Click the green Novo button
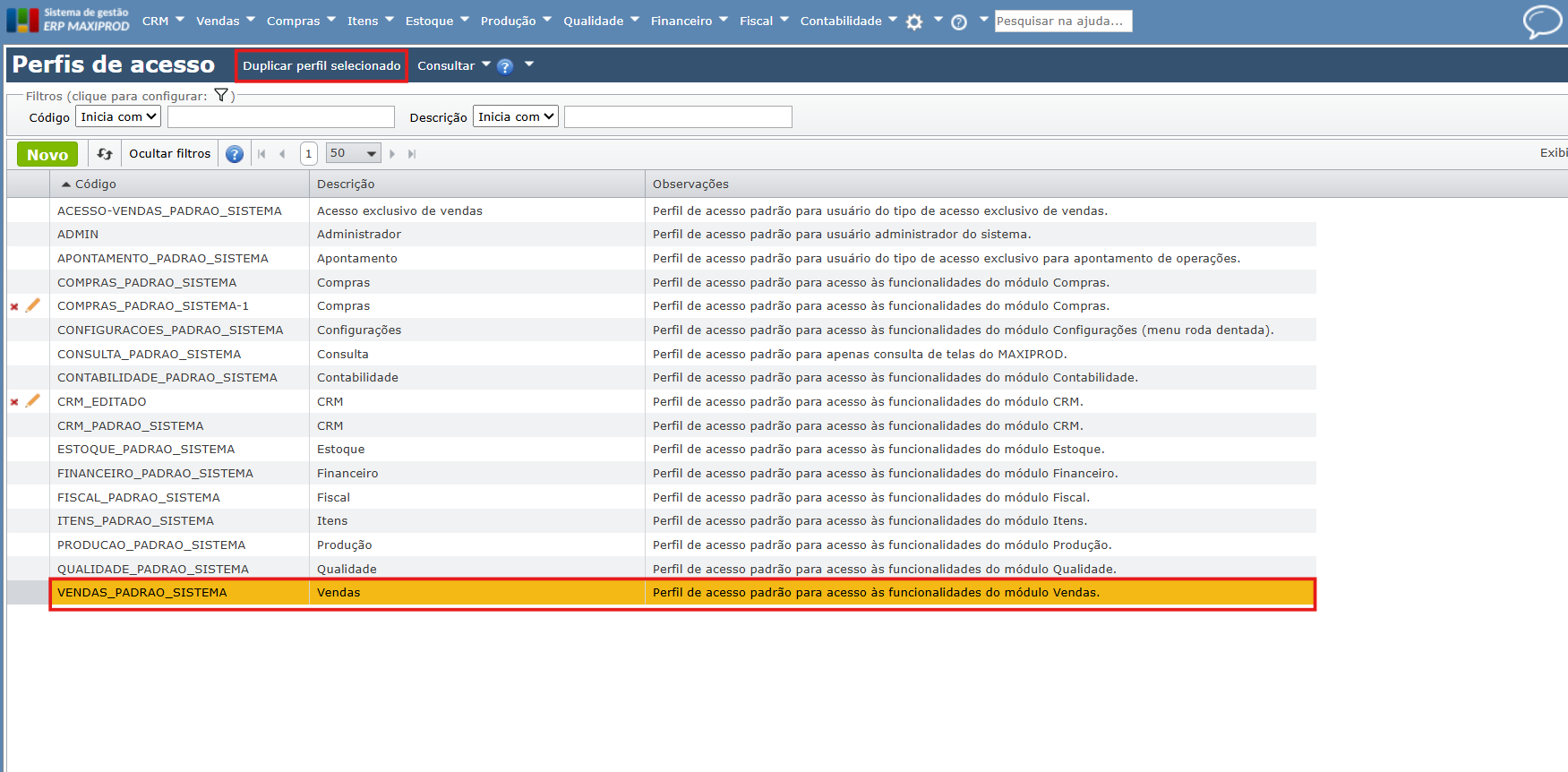Screen dimensions: 1568x772 pyautogui.click(x=47, y=154)
